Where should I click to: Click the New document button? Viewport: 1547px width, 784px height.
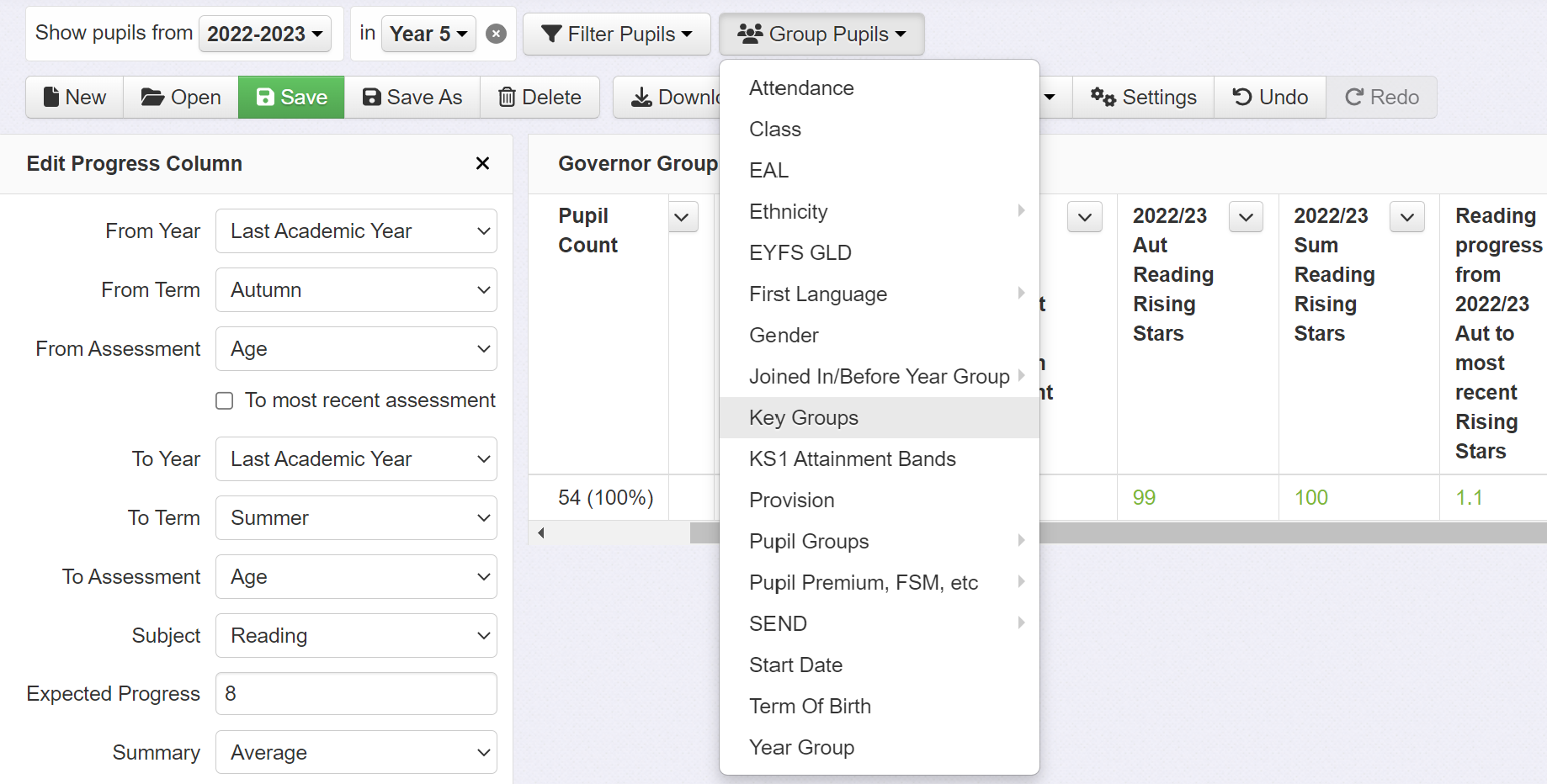(75, 98)
